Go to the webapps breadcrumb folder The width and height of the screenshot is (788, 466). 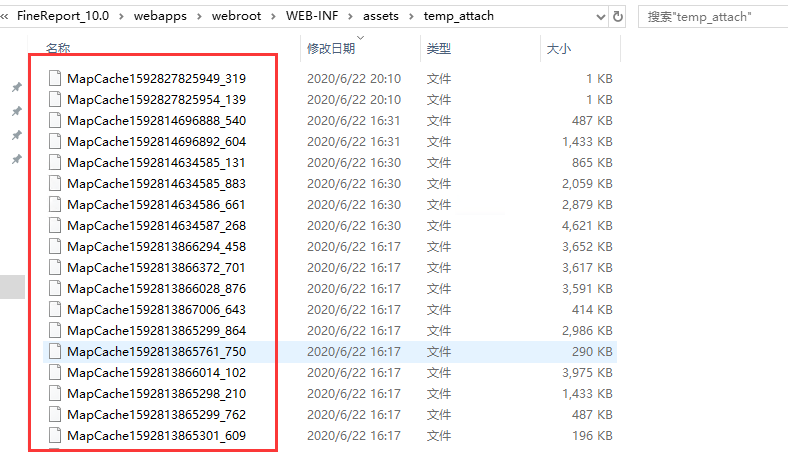click(160, 16)
